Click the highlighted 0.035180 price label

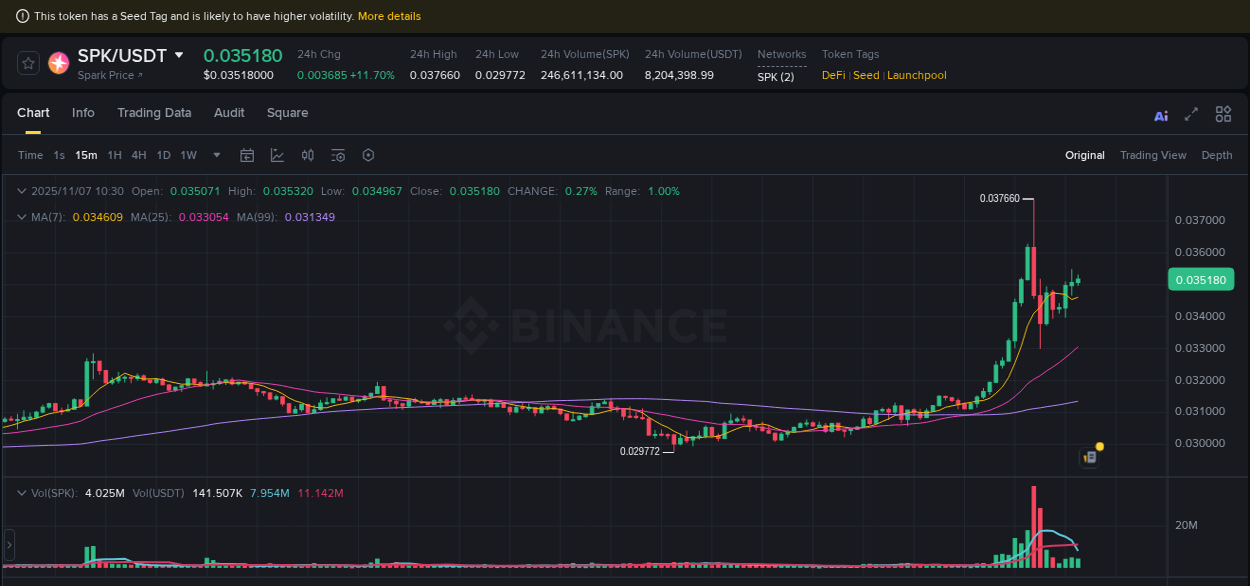(x=1201, y=279)
